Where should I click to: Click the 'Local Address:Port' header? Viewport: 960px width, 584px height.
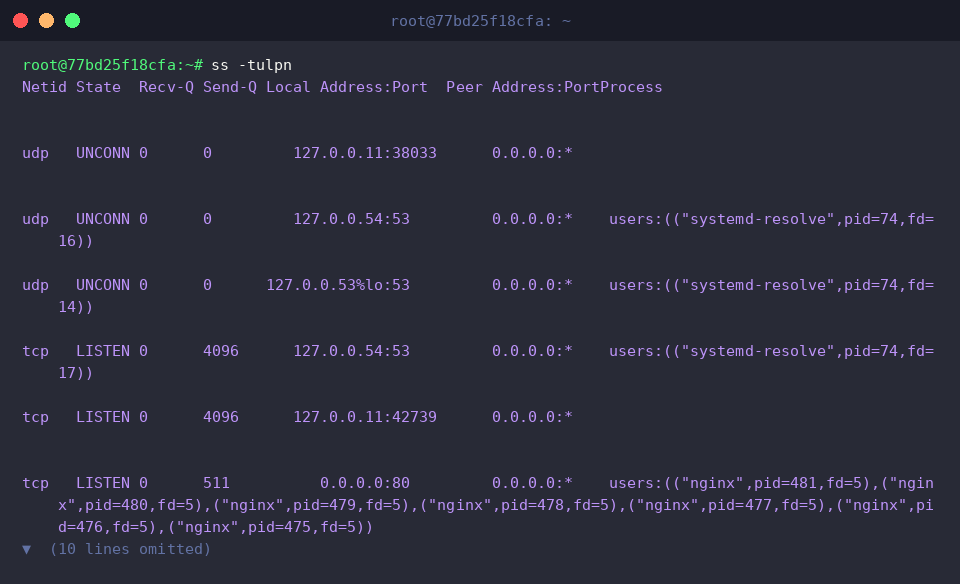click(x=347, y=87)
